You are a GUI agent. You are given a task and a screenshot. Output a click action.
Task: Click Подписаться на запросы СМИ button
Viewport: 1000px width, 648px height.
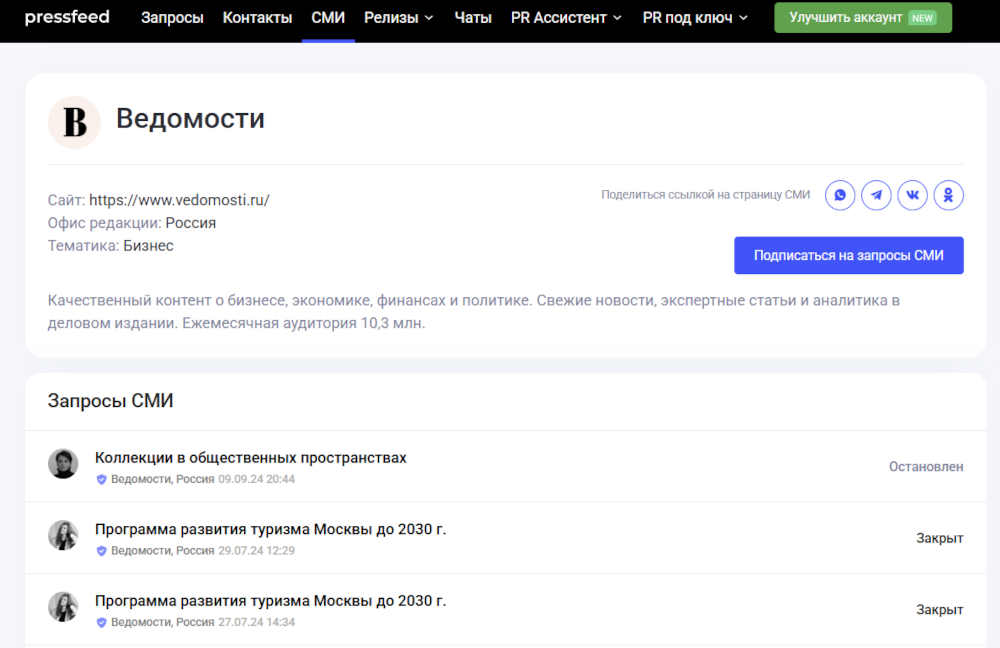849,256
